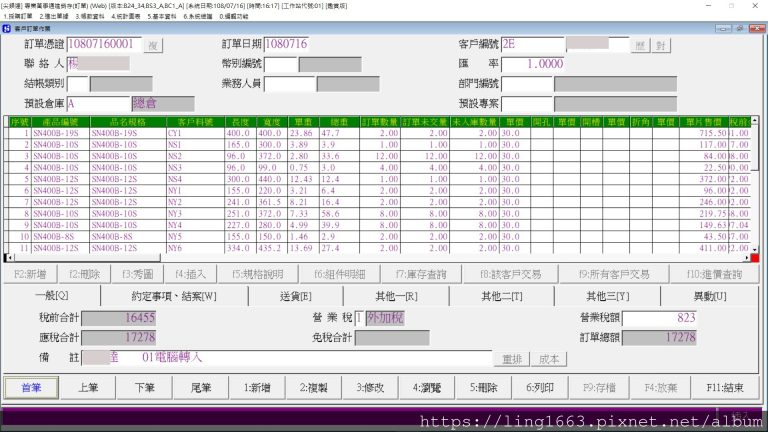Open menu item 2.進出單據
The image size is (768, 432).
(54, 16)
